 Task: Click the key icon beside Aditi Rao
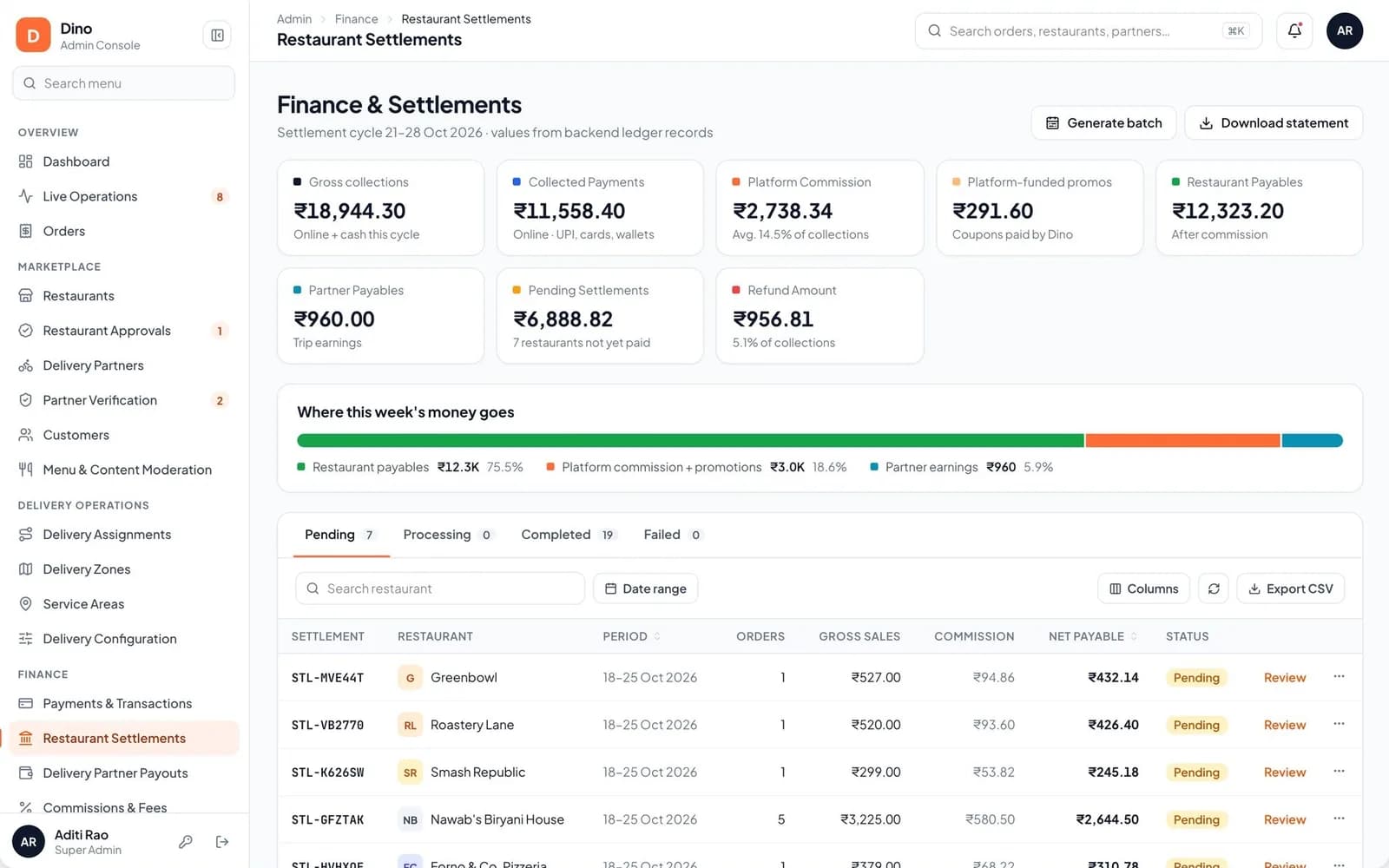click(x=186, y=841)
